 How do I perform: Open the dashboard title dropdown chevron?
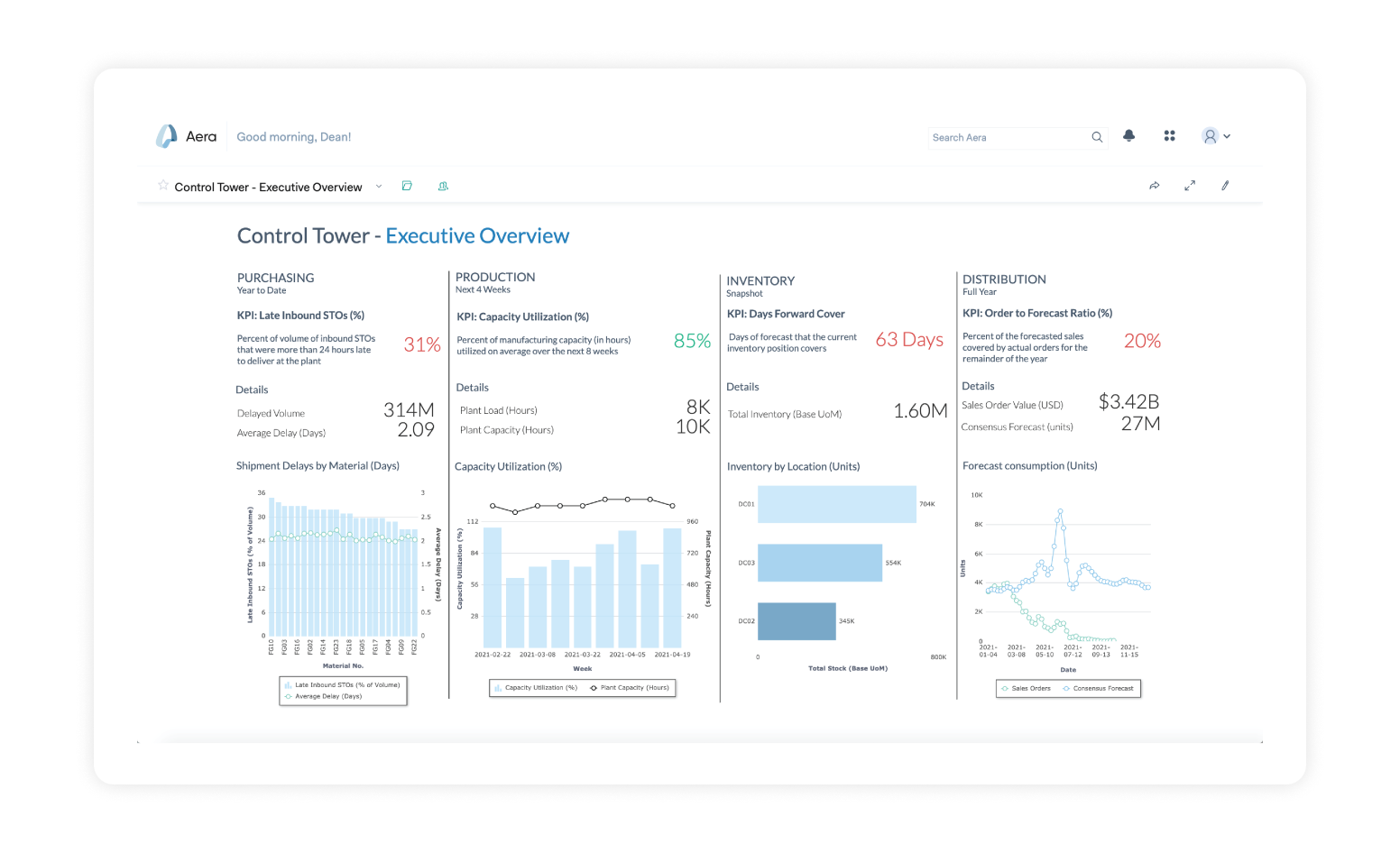[379, 187]
